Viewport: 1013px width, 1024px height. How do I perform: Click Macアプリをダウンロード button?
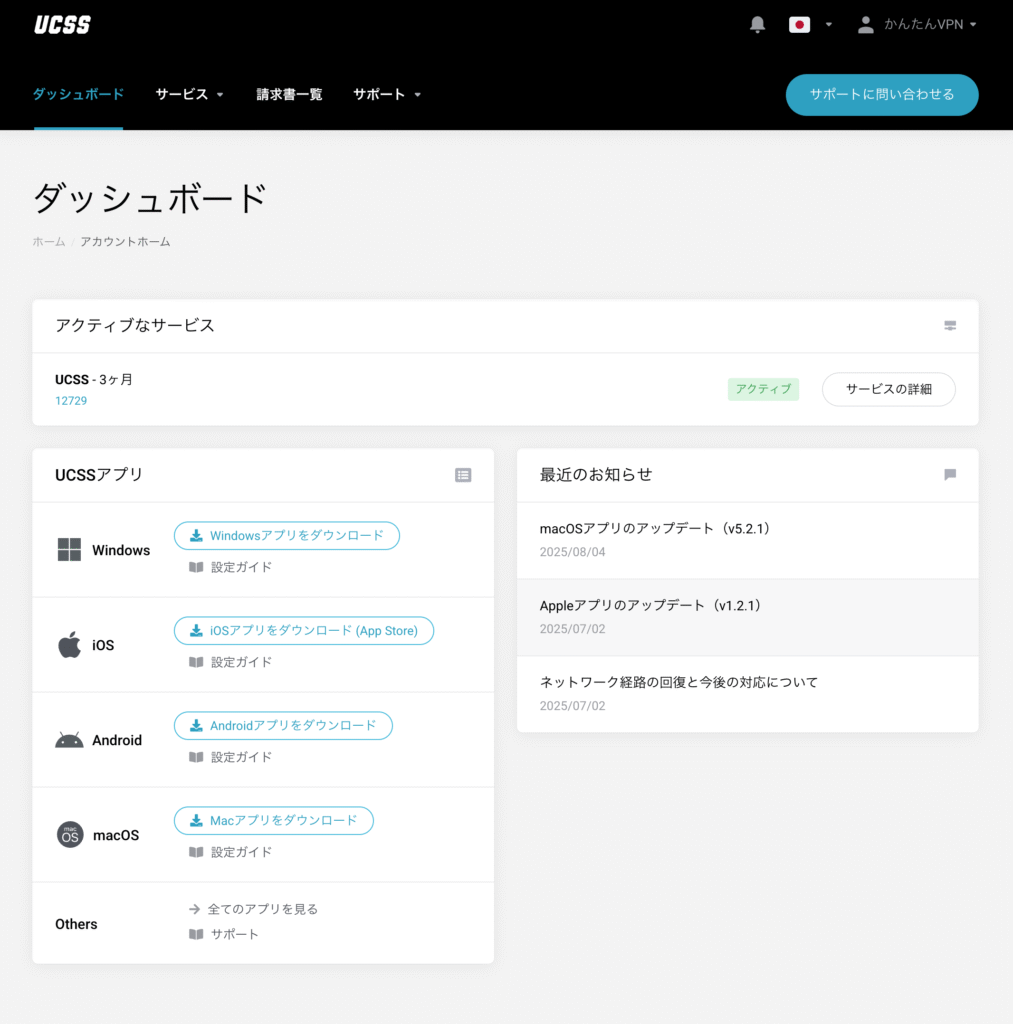tap(274, 821)
